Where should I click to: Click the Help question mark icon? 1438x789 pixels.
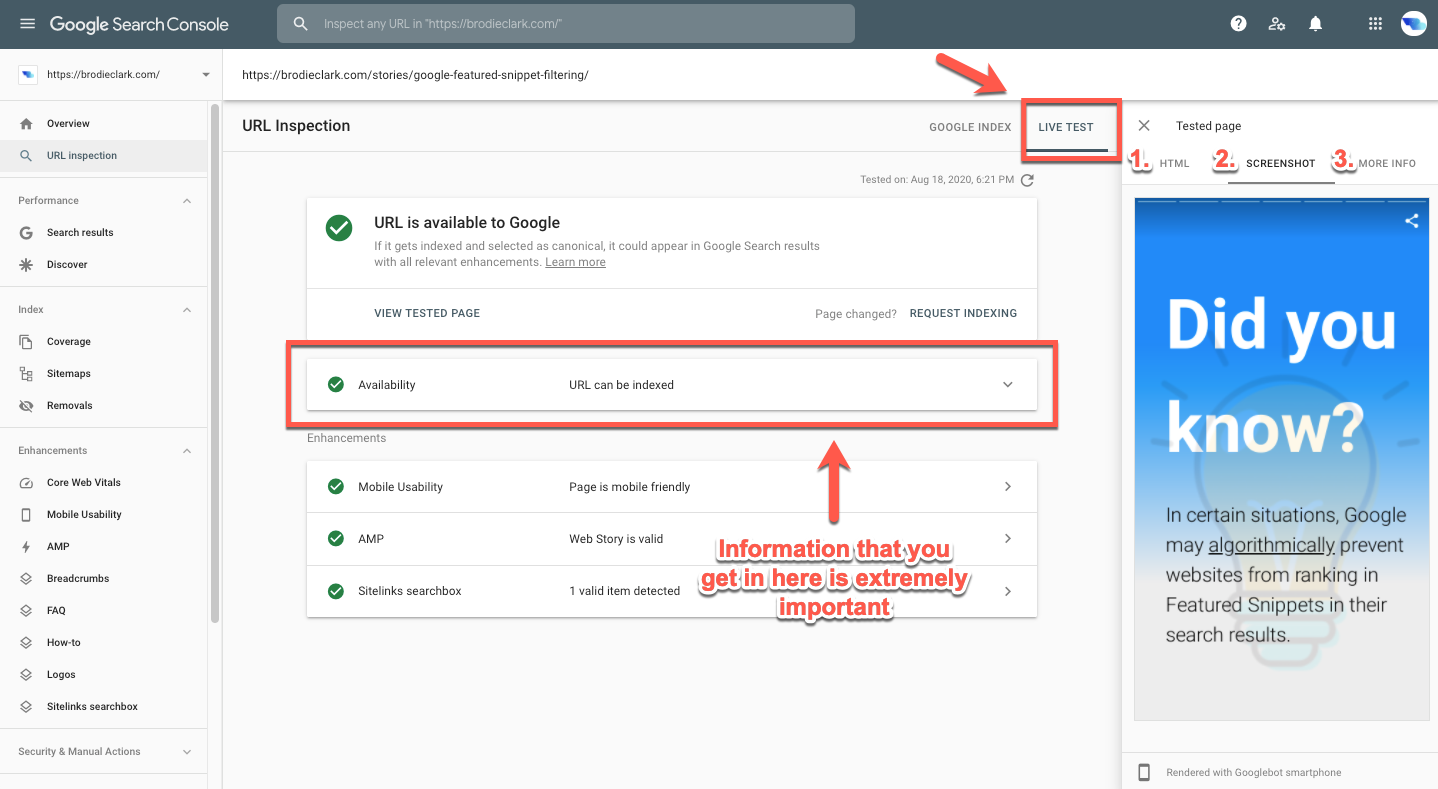(1238, 22)
